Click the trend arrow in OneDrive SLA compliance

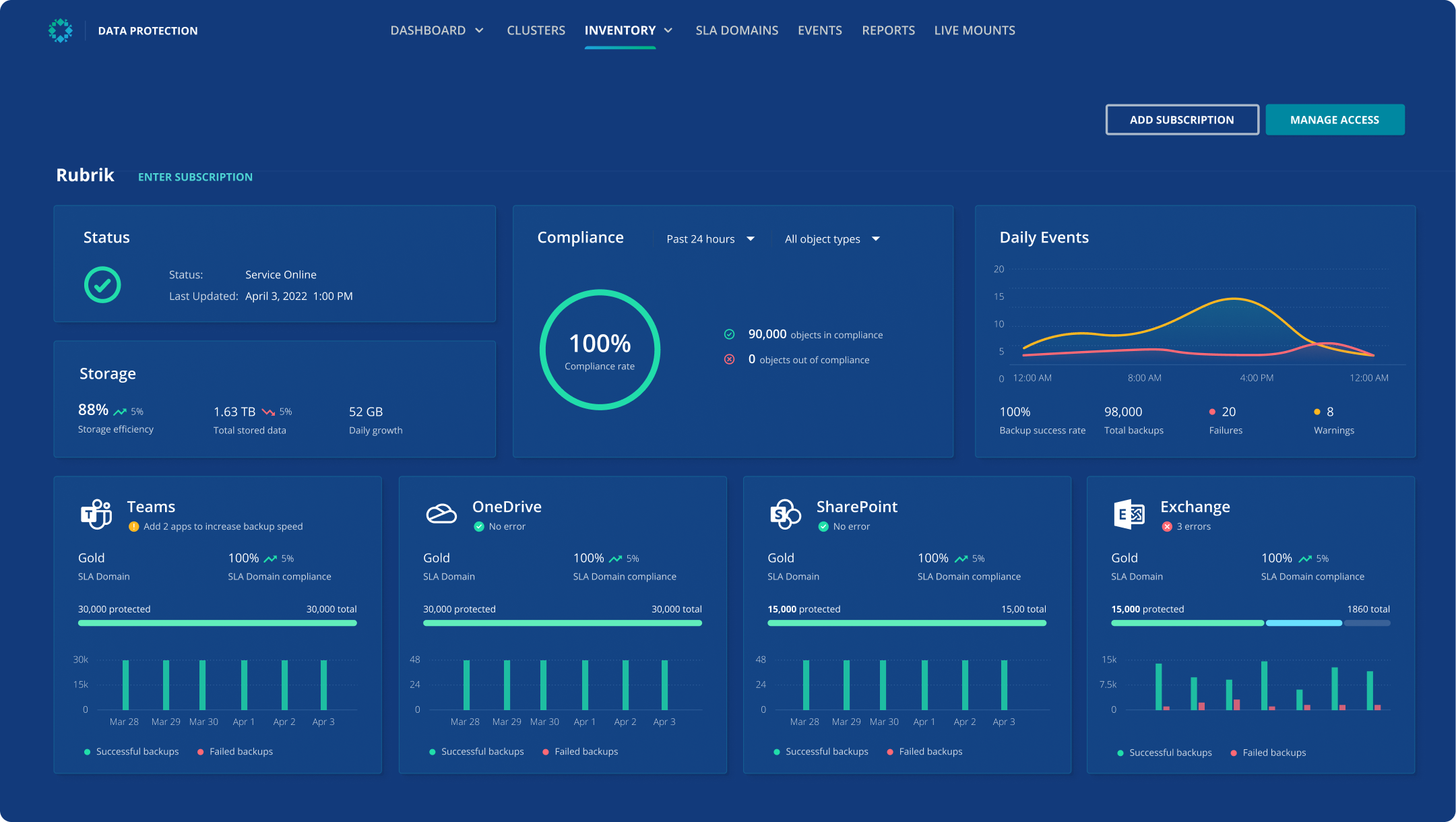coord(615,559)
